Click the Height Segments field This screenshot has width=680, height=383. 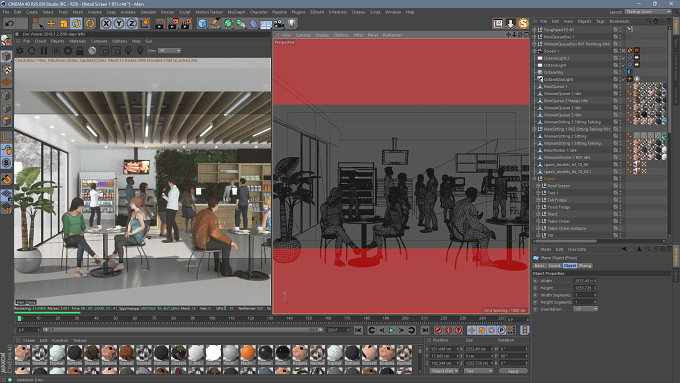[x=585, y=302]
